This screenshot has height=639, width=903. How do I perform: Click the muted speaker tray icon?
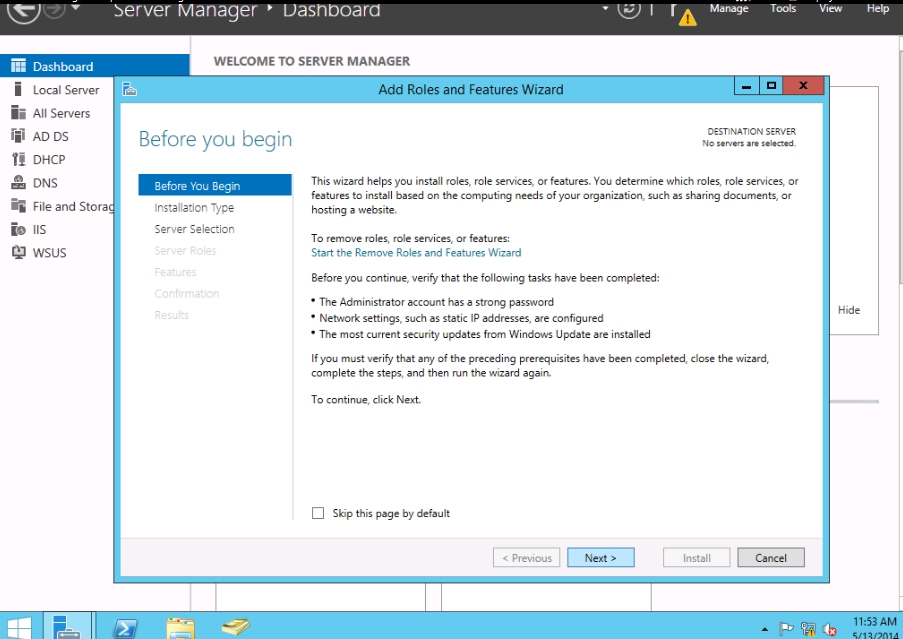[x=829, y=629]
